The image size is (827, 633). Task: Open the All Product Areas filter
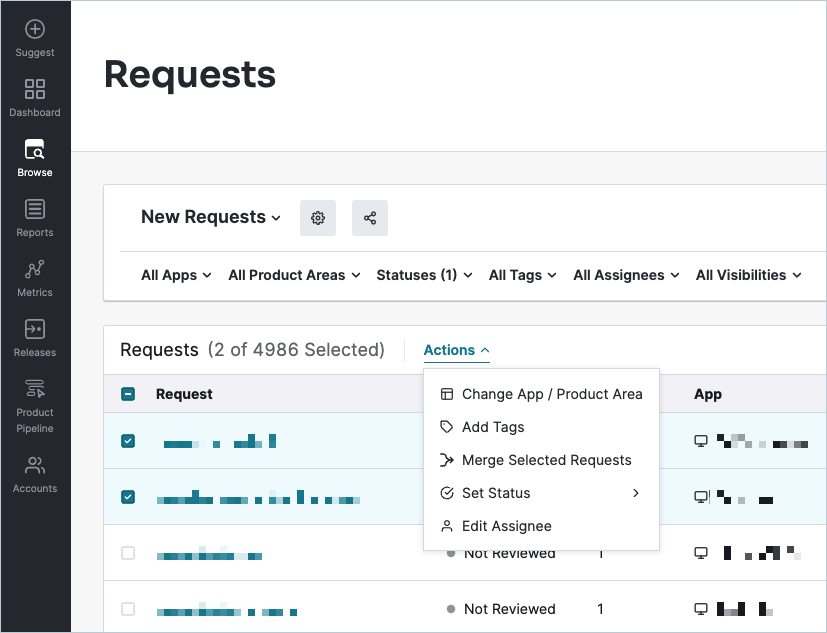click(294, 275)
